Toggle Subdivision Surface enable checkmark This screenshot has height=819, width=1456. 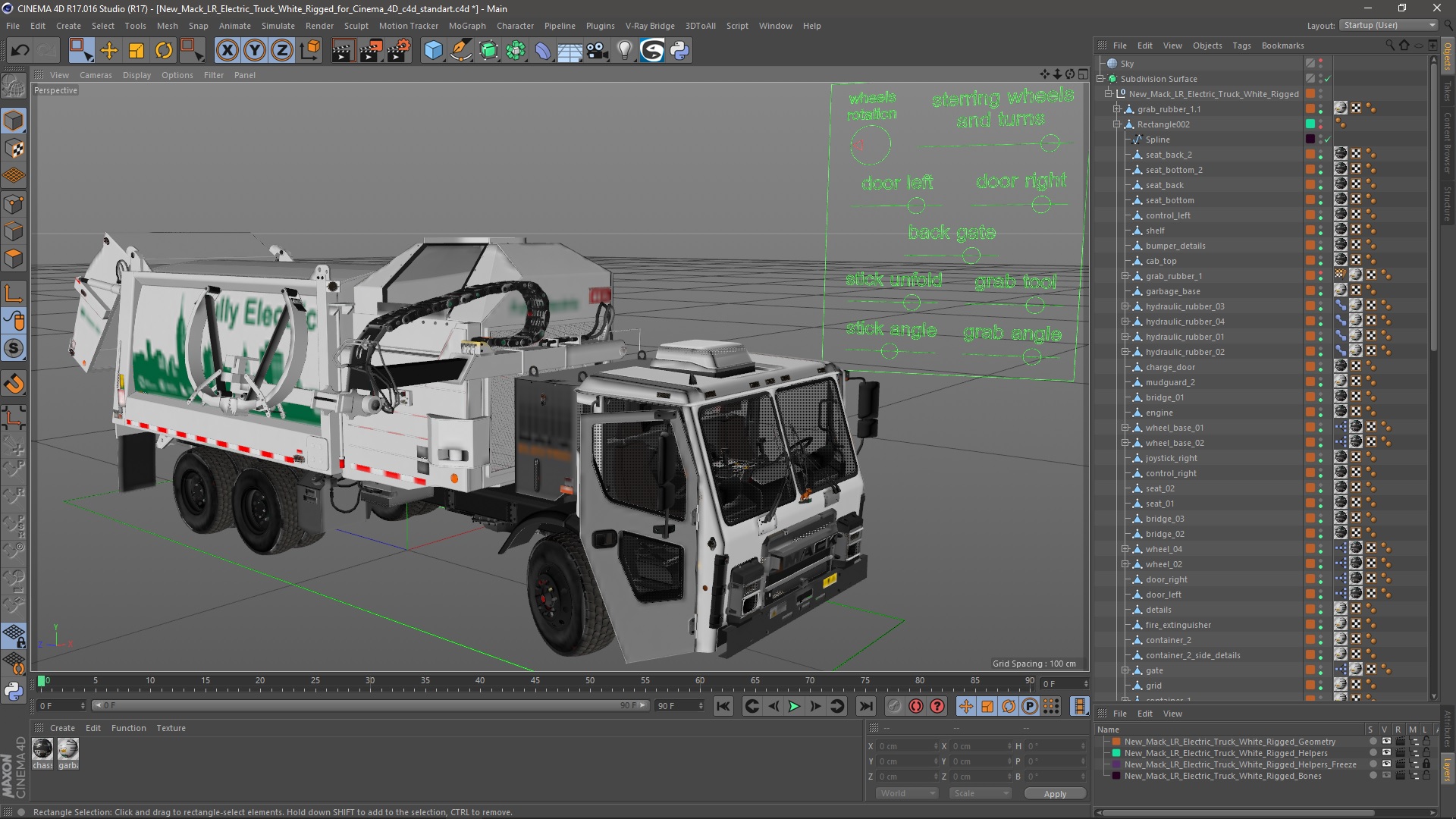pyautogui.click(x=1327, y=79)
